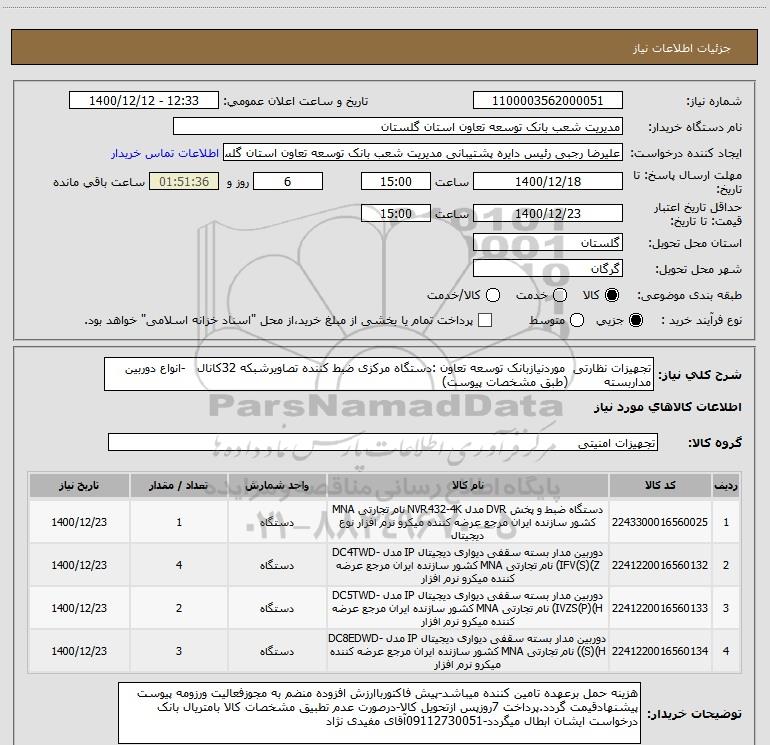
Task: Click the delivery province field گلستان
Action: click(548, 243)
